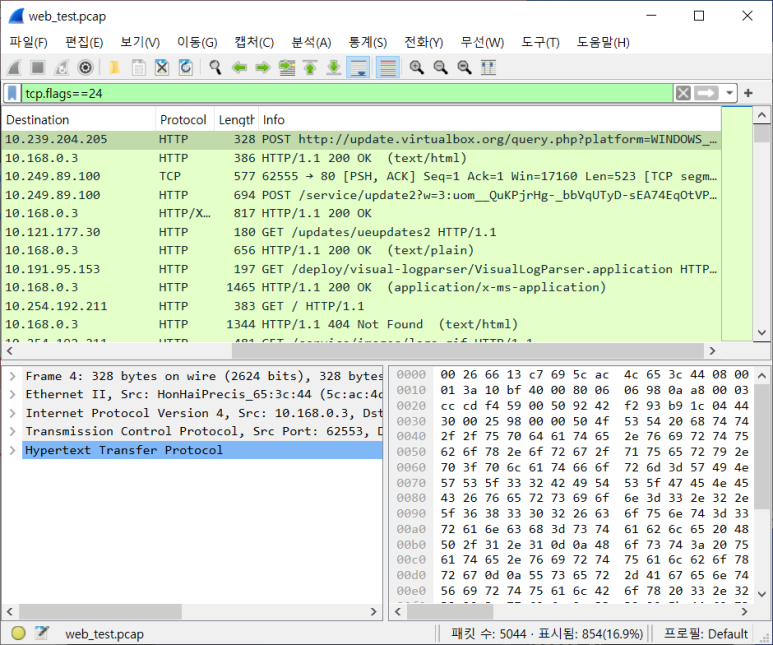This screenshot has width=773, height=645.
Task: Sort by Info column header
Action: (x=490, y=120)
